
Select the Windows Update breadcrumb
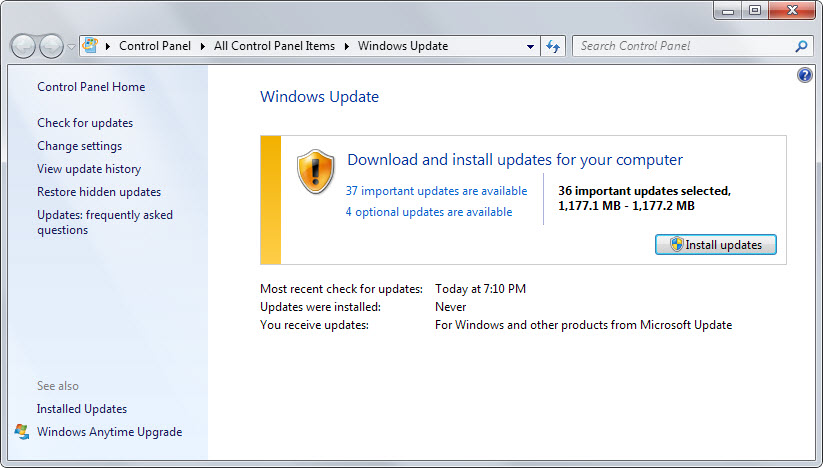[x=403, y=46]
